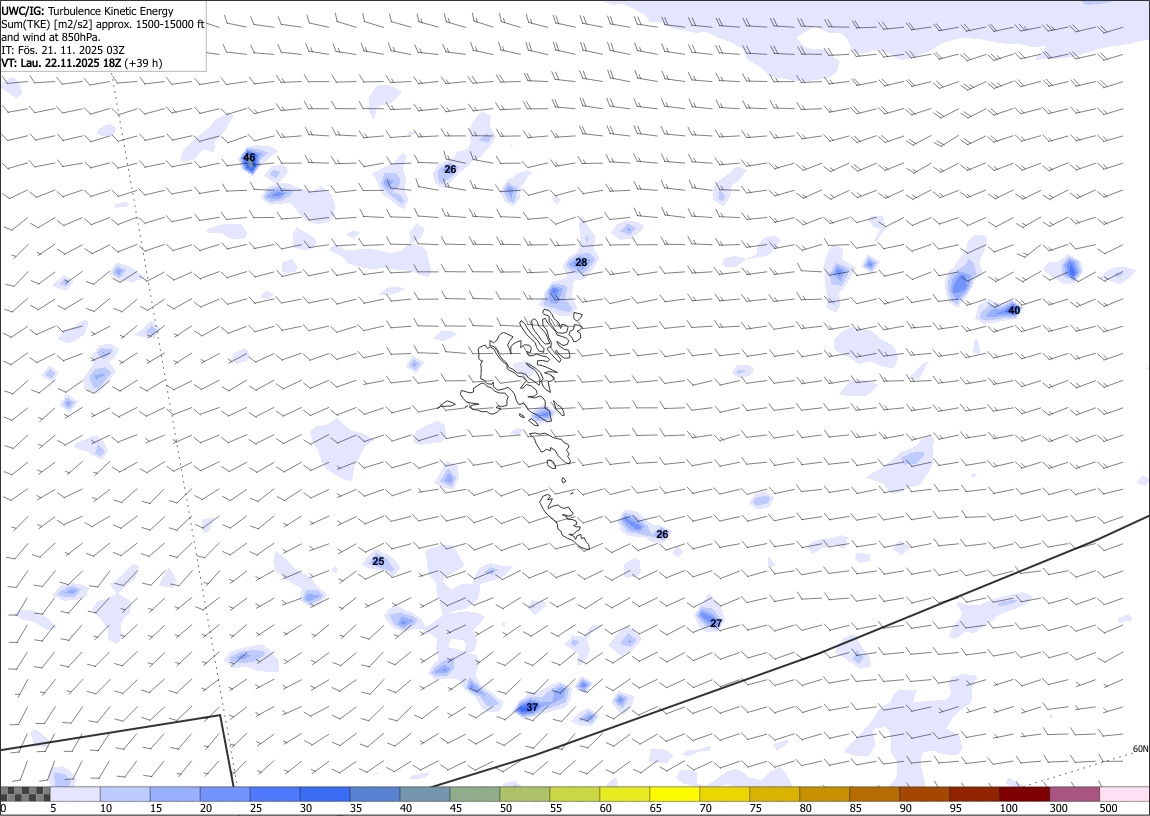Click the TKE value 37 near the bottom
1150x816 pixels.
(532, 707)
